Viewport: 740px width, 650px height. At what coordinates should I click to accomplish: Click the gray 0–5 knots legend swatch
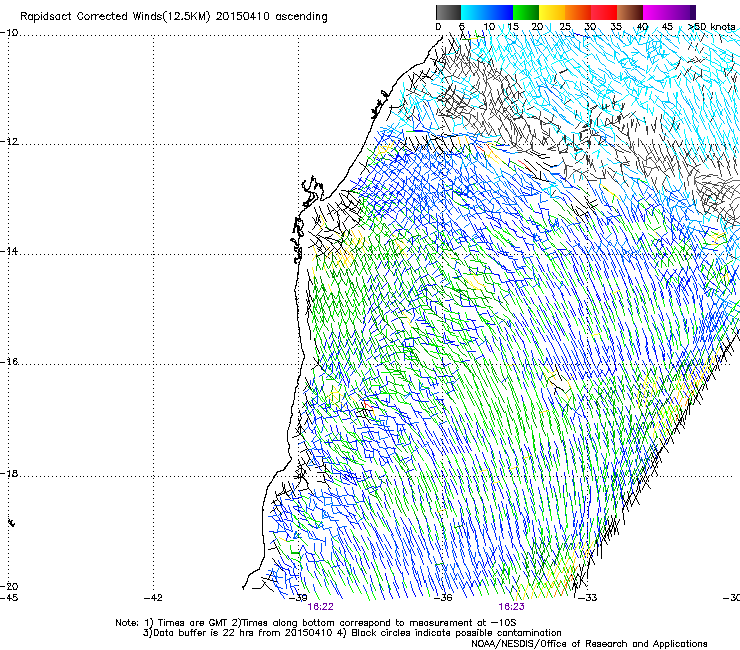click(x=448, y=12)
